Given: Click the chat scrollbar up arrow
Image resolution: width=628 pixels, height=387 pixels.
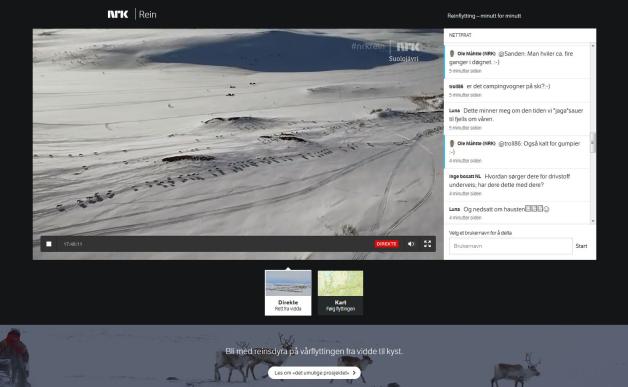Looking at the screenshot, I should (x=593, y=46).
